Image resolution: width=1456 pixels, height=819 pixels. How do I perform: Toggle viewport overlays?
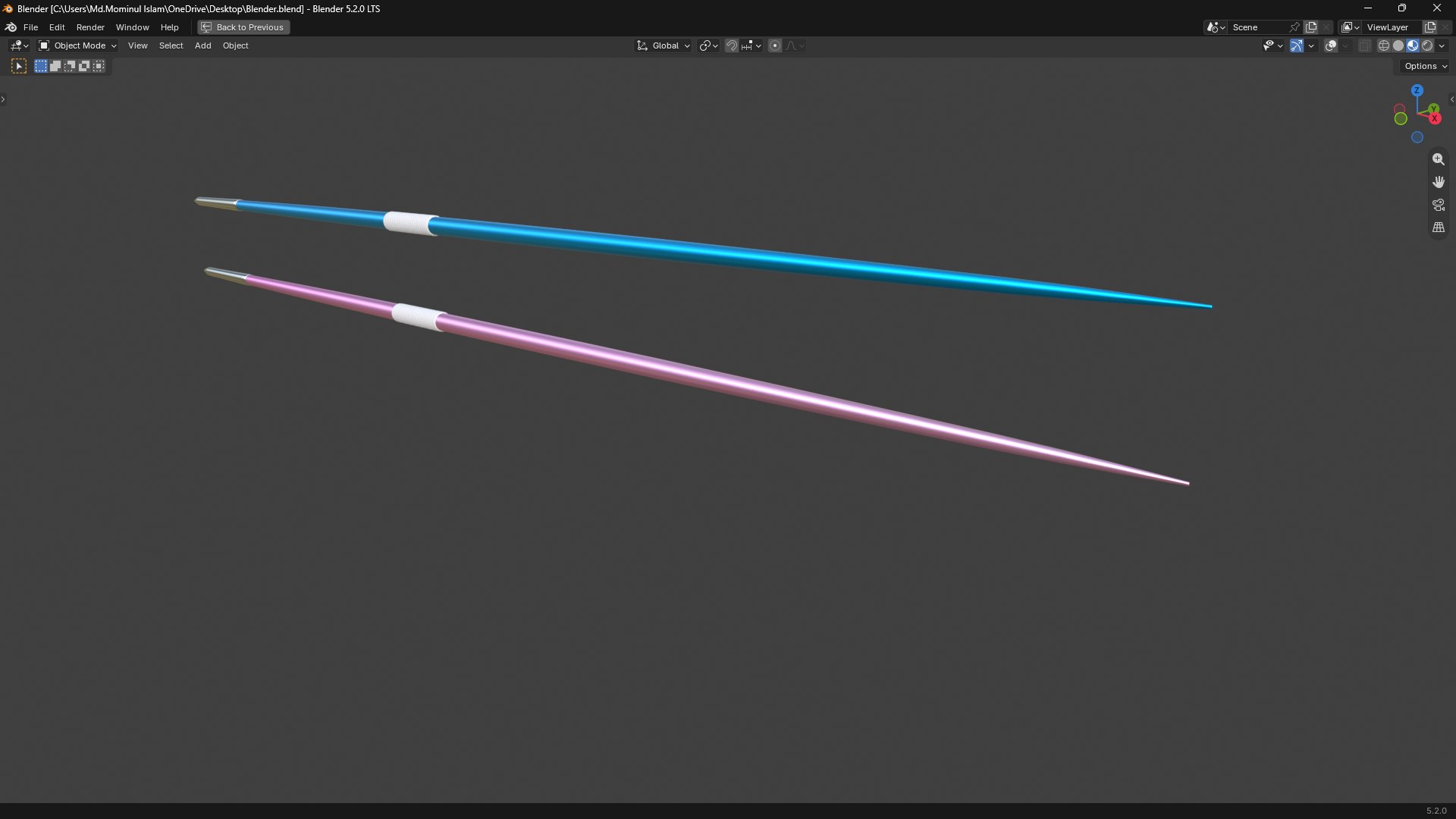[x=1331, y=45]
